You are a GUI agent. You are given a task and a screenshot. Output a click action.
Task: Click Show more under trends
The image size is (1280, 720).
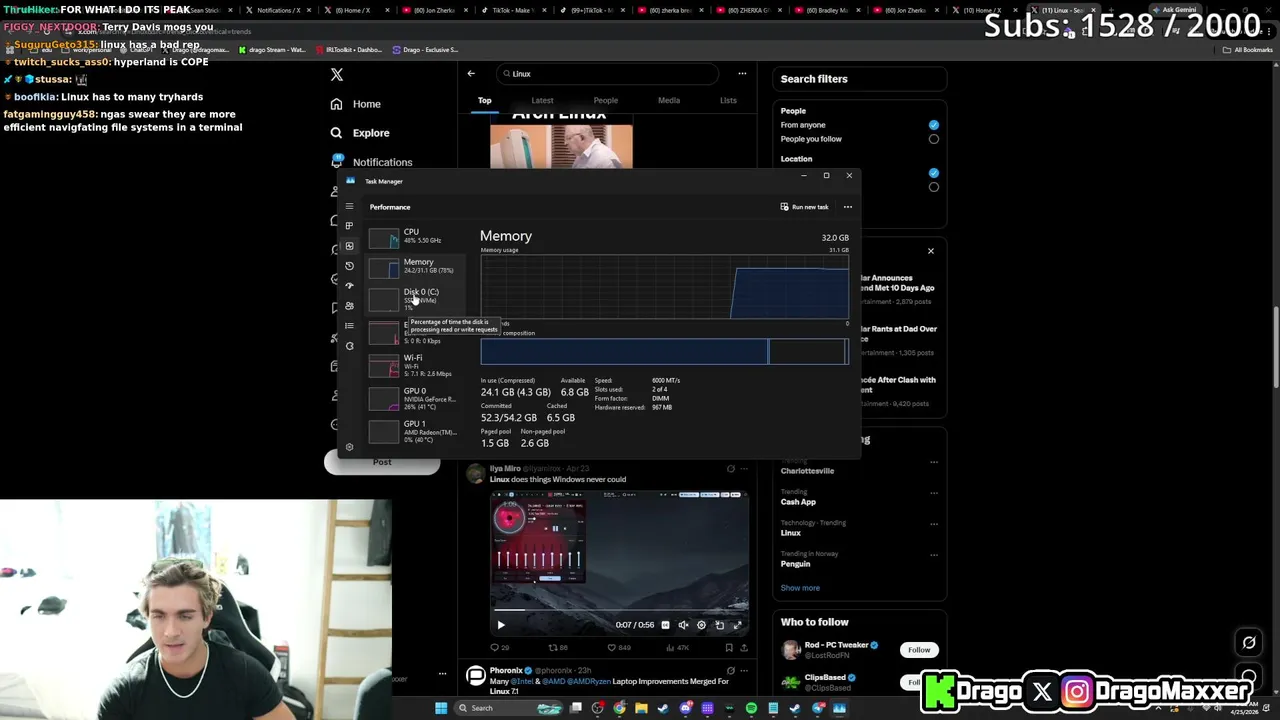point(800,588)
